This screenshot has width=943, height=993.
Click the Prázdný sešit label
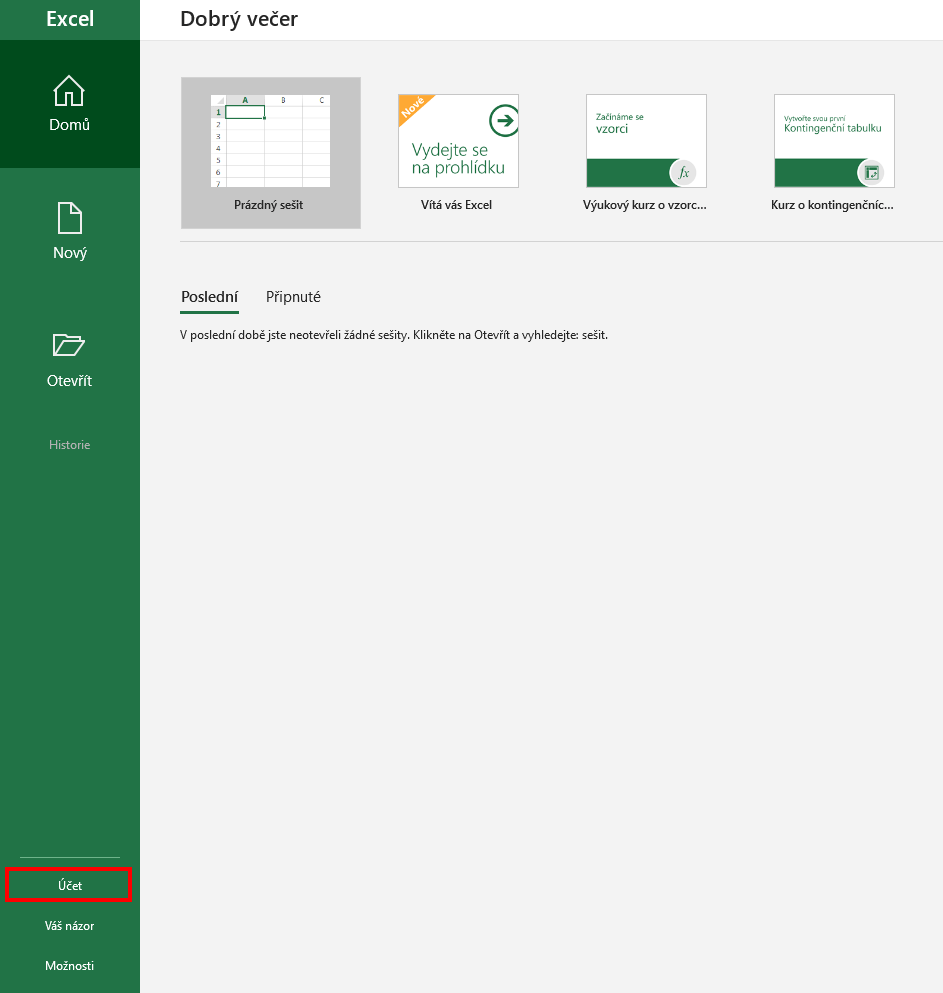click(x=269, y=205)
